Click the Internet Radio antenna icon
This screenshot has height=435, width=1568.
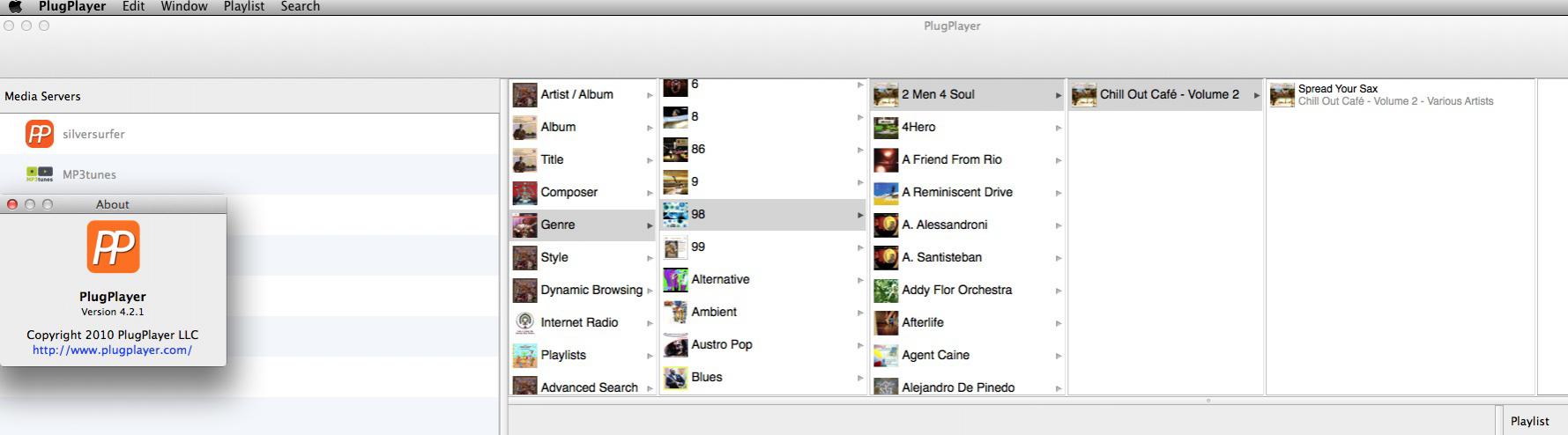(524, 322)
